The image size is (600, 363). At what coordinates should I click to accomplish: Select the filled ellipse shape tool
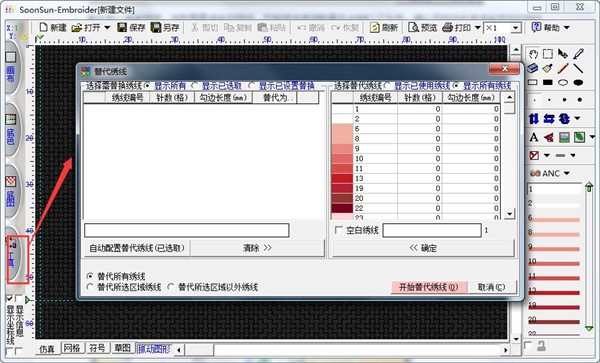578,82
